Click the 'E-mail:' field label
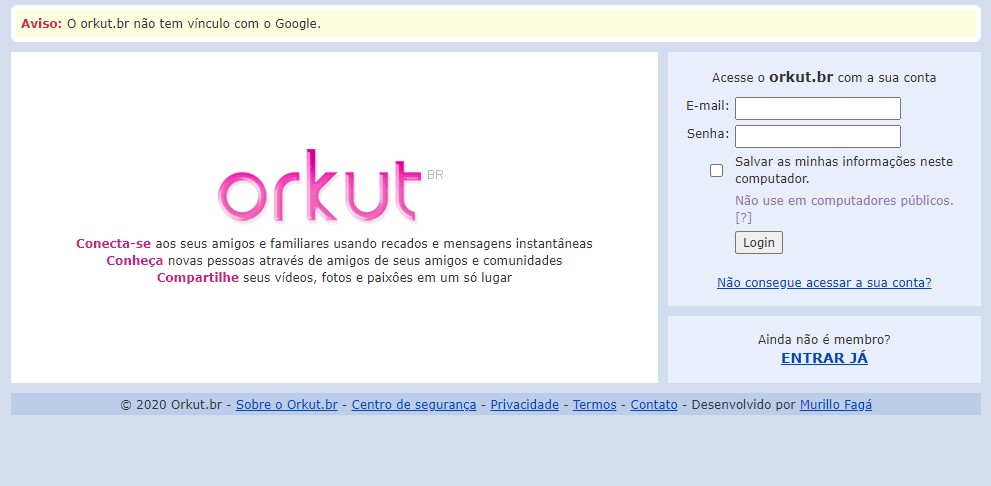The width and height of the screenshot is (991, 486). [x=707, y=106]
